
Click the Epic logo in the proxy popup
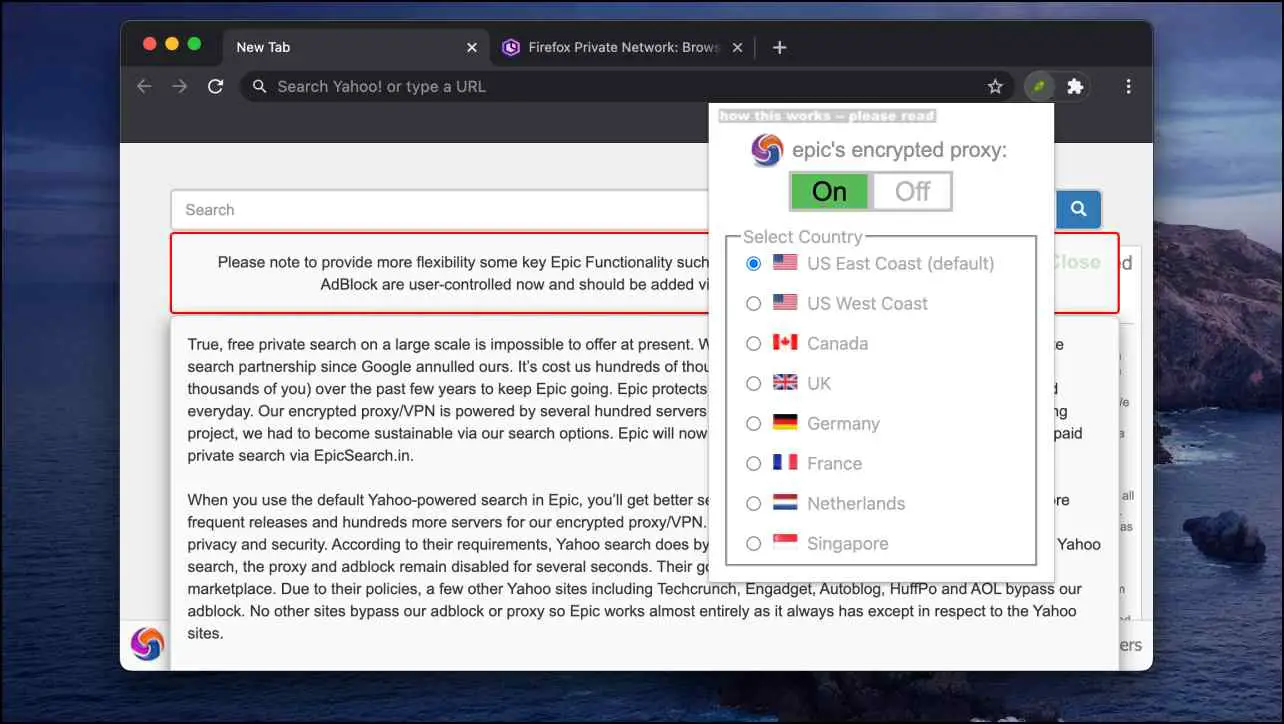coord(767,150)
